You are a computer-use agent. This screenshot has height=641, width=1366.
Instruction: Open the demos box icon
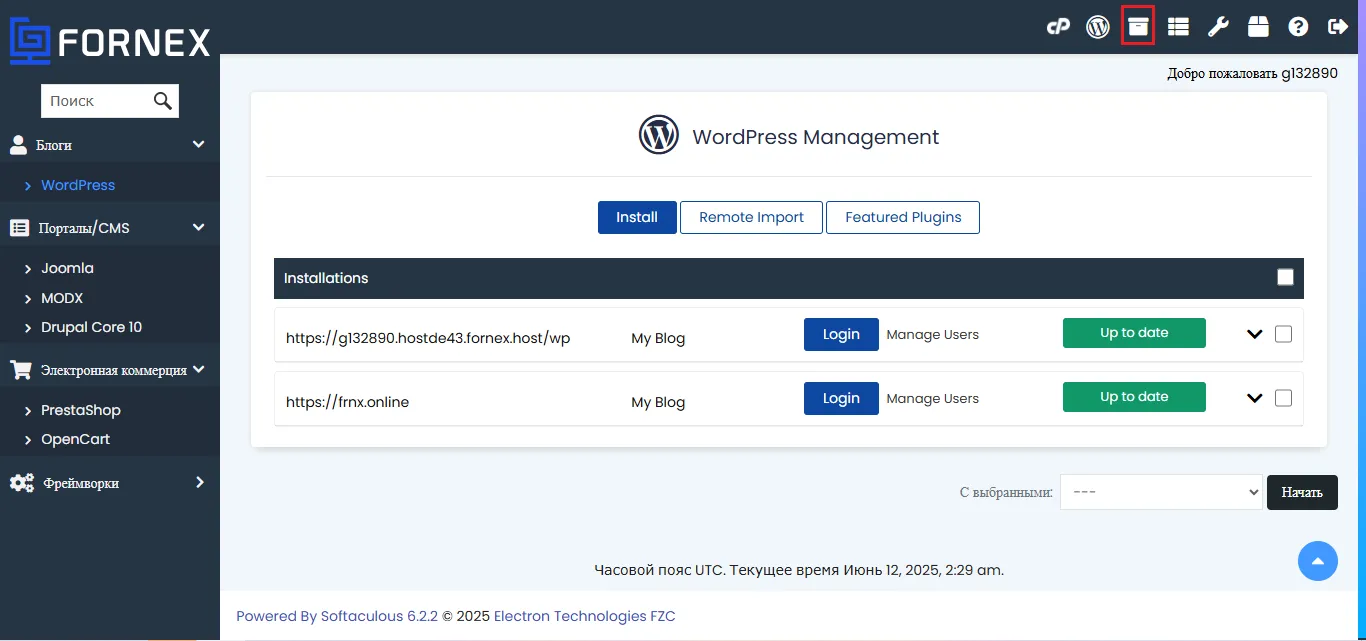pyautogui.click(x=1258, y=27)
